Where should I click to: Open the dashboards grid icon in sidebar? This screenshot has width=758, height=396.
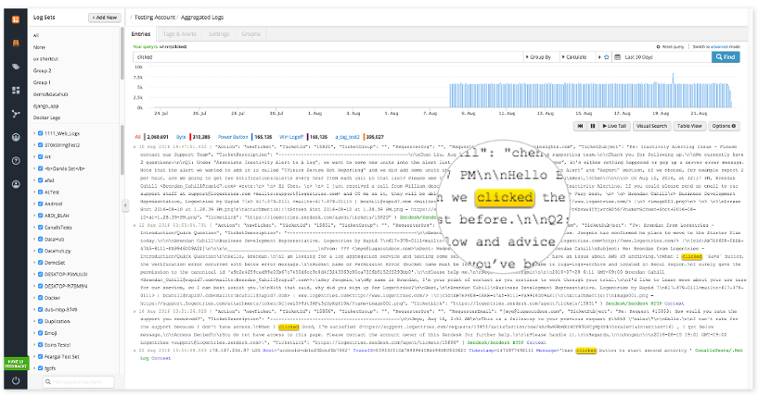15,90
